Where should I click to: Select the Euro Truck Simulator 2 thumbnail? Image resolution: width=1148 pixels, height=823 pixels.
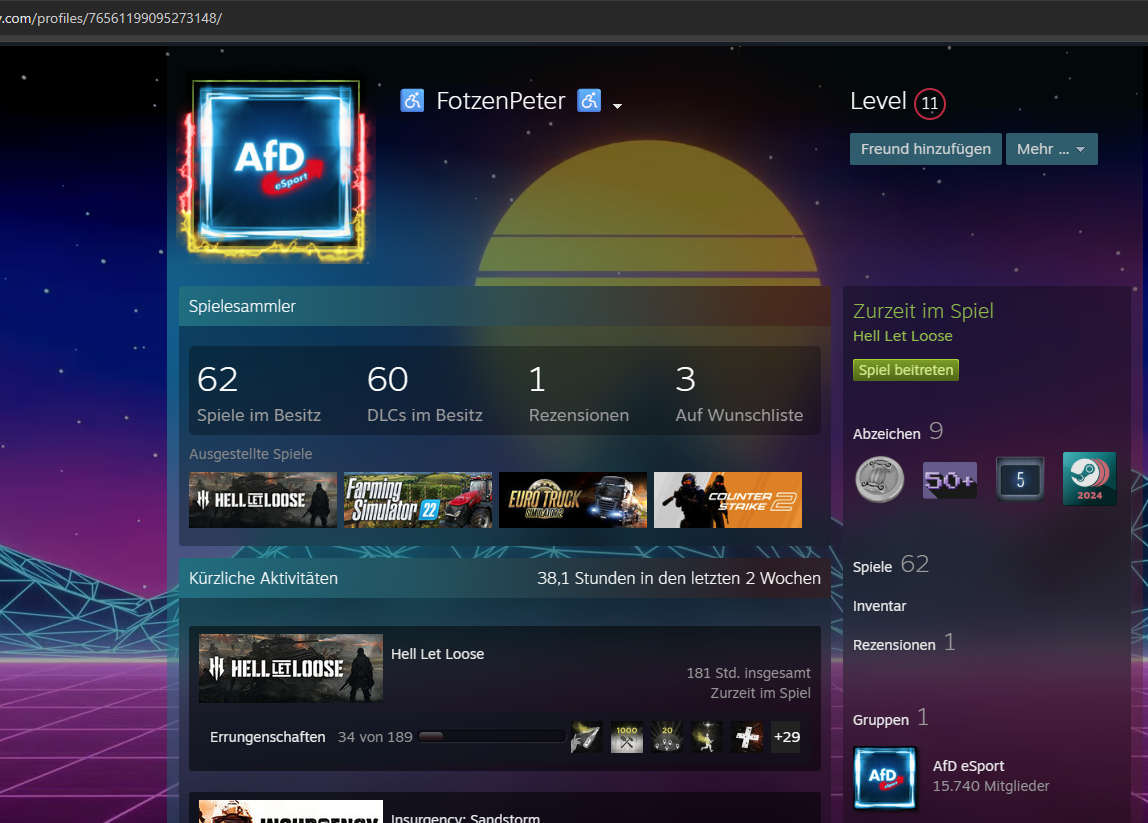tap(573, 500)
